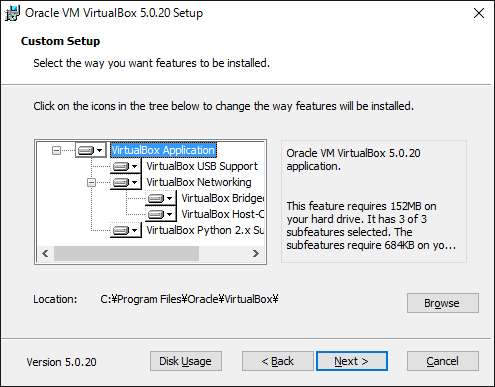Screen dimensions: 495x387
Task: Select the VirtualBox USB Support tree item
Action: pyautogui.click(x=202, y=166)
